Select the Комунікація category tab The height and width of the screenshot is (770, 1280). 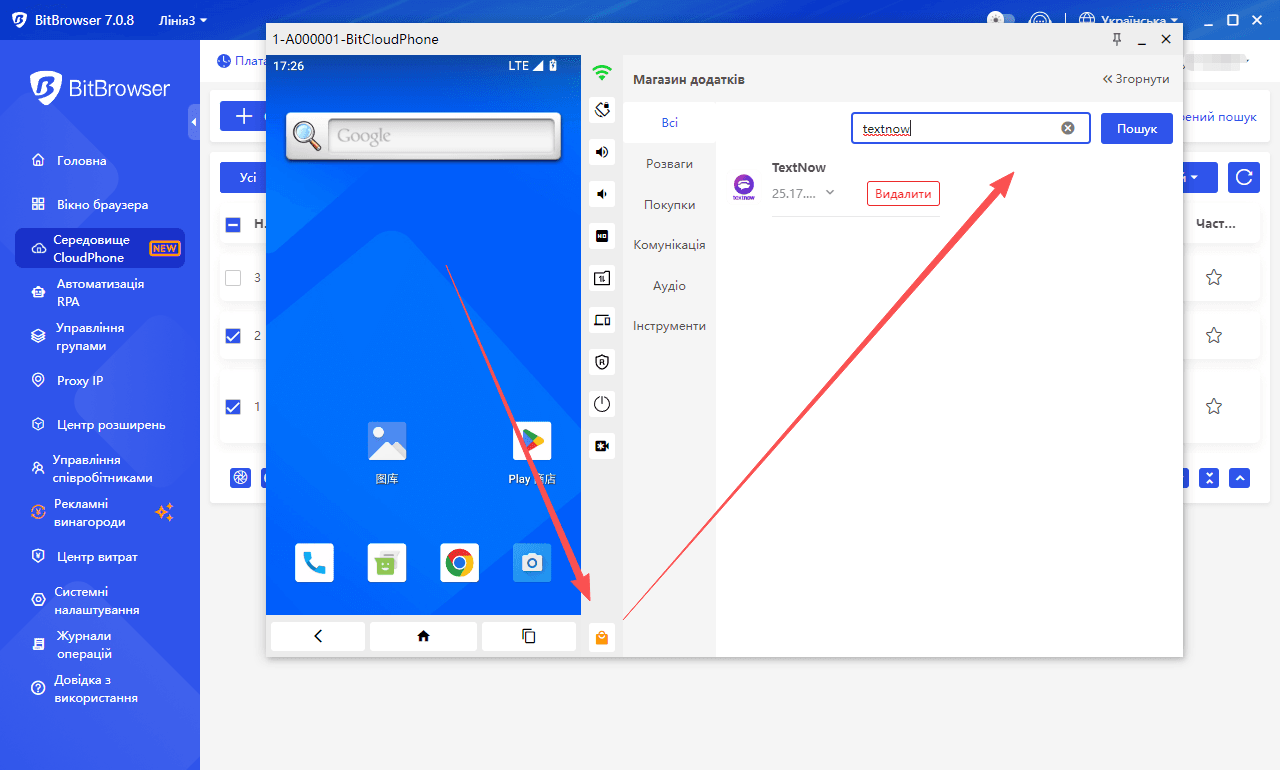click(669, 245)
